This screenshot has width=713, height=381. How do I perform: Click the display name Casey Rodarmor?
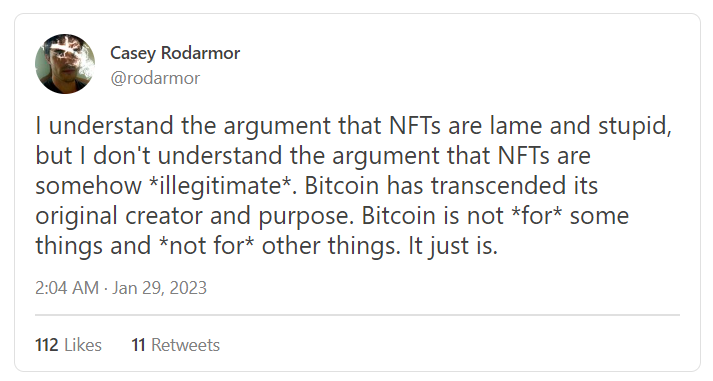click(x=175, y=53)
